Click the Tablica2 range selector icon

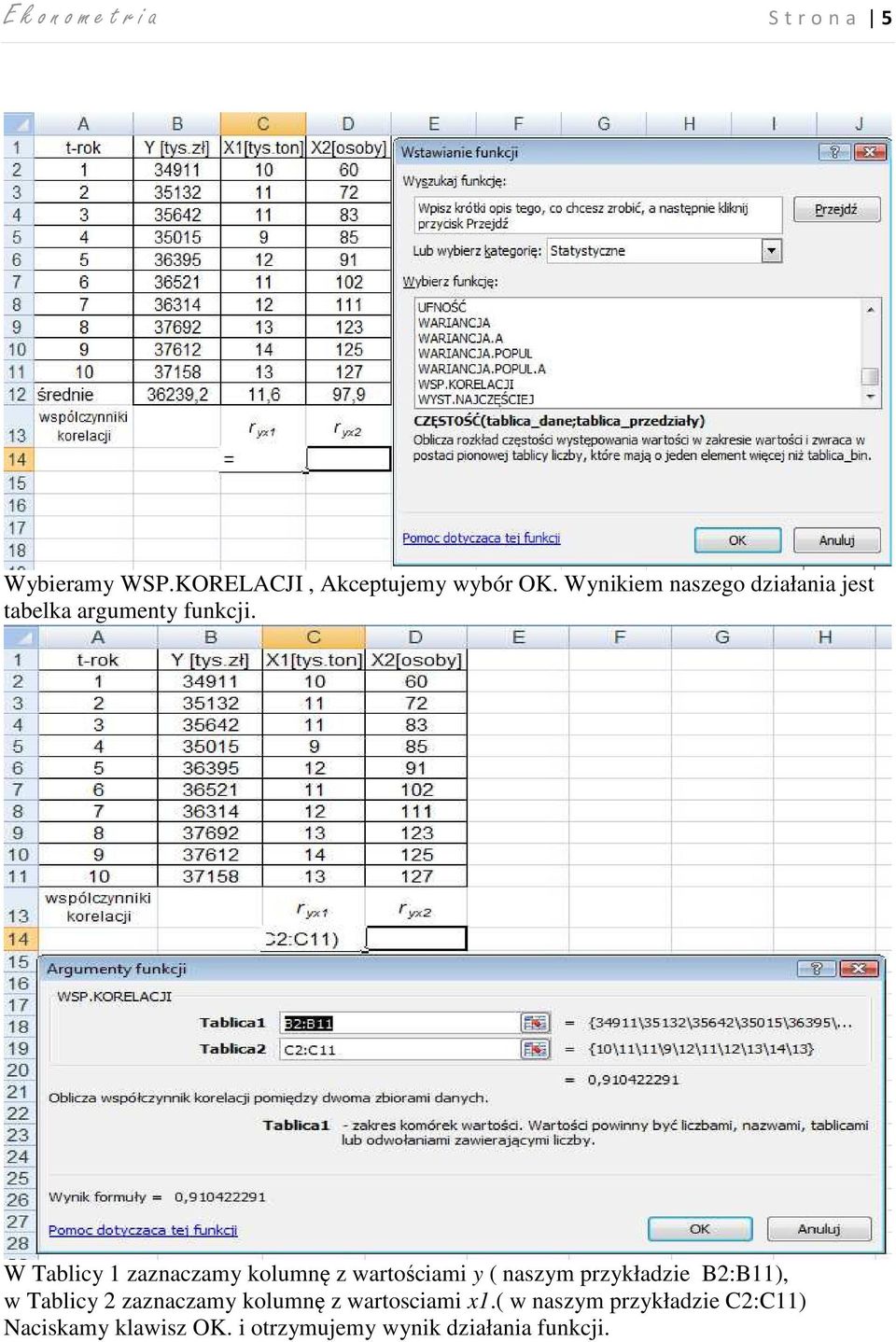pos(536,1050)
